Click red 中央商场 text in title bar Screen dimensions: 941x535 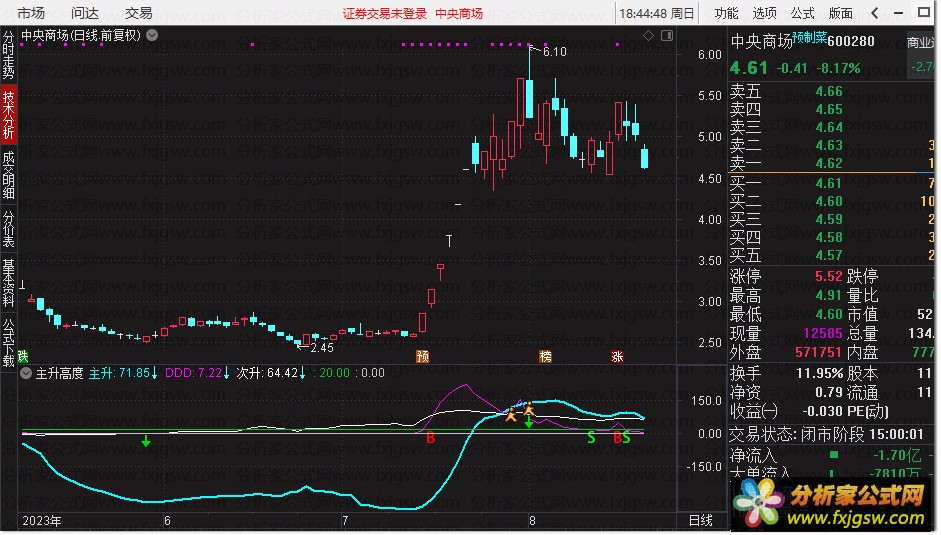click(459, 13)
